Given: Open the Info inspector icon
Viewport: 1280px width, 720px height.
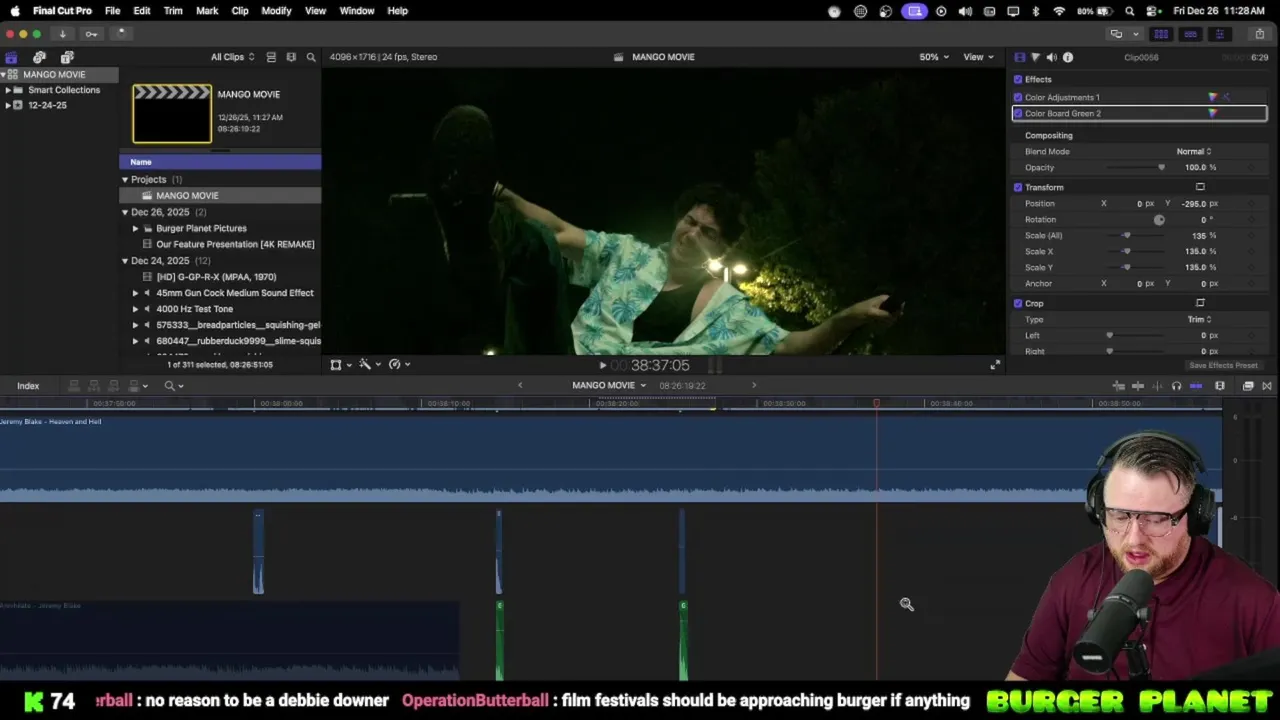Looking at the screenshot, I should tap(1068, 57).
